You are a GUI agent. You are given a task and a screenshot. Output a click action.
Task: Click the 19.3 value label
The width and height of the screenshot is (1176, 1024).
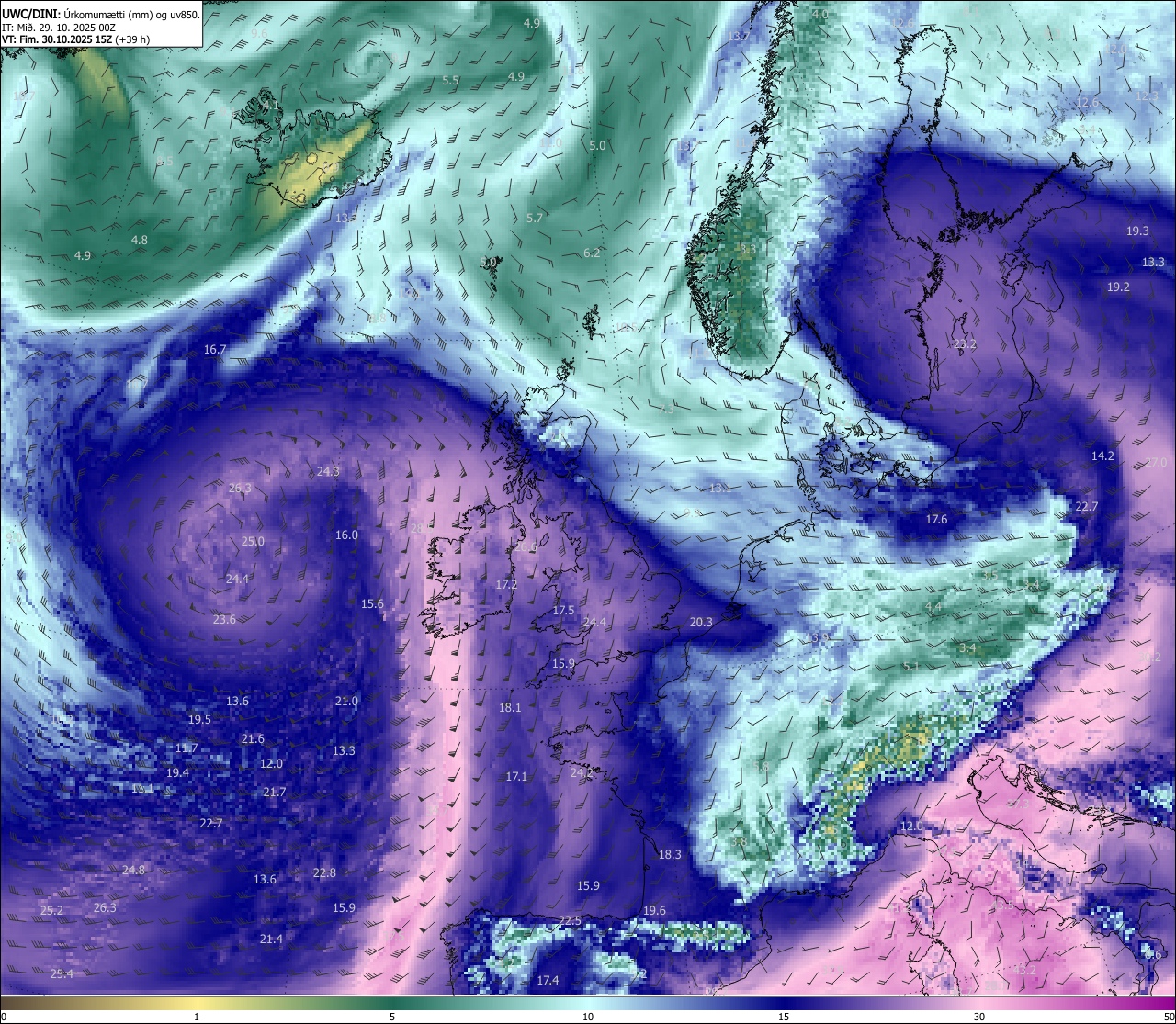tap(1137, 231)
